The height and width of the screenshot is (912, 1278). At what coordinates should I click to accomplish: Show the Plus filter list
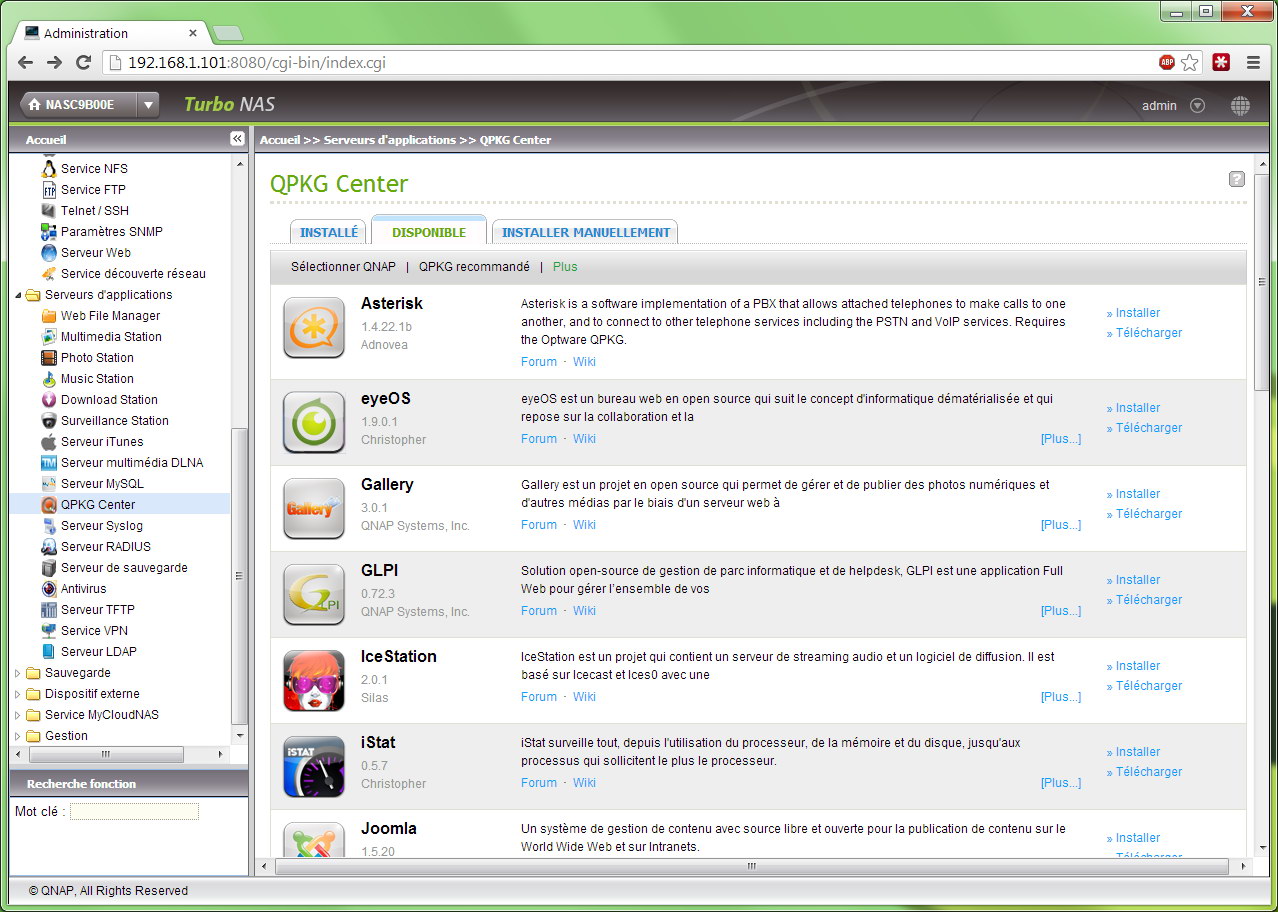point(565,267)
